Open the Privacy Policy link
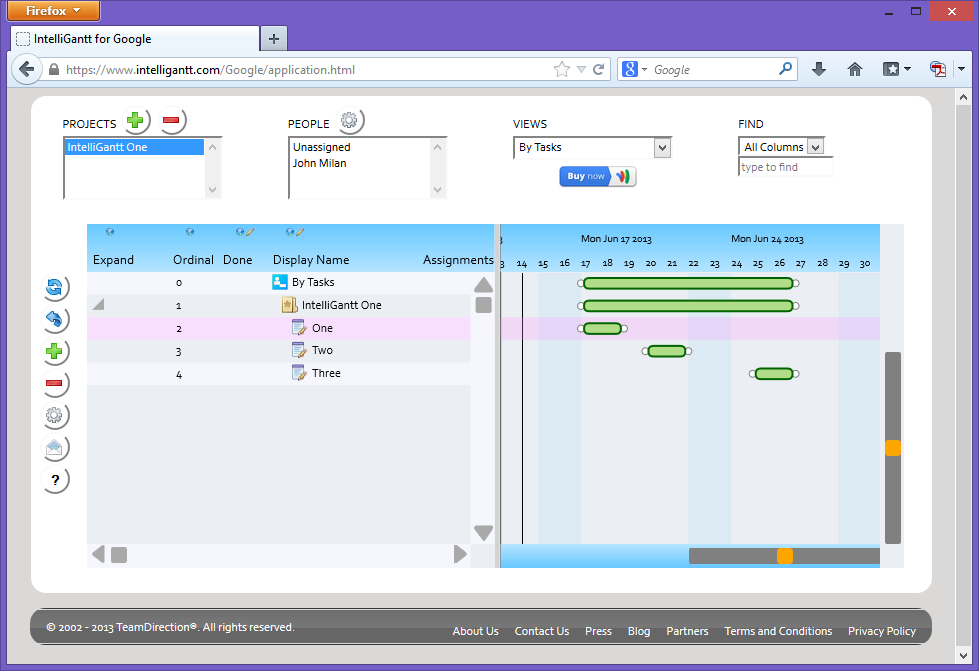Screen dimensions: 979x671 coord(882,631)
